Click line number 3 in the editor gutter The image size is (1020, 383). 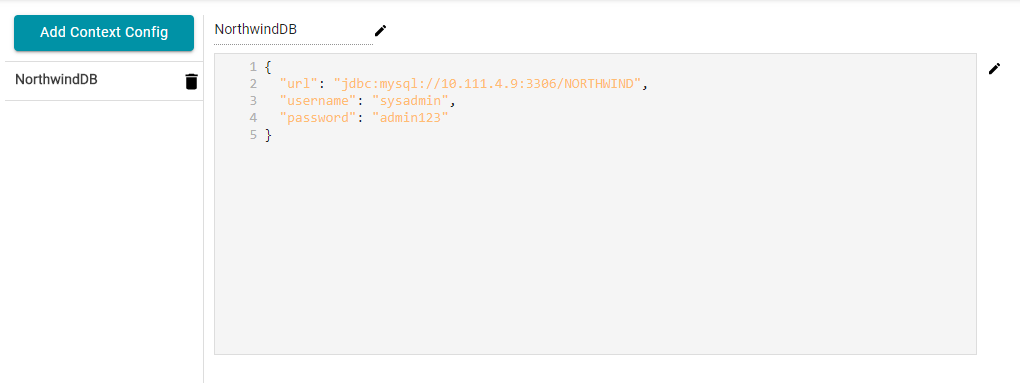[x=253, y=101]
